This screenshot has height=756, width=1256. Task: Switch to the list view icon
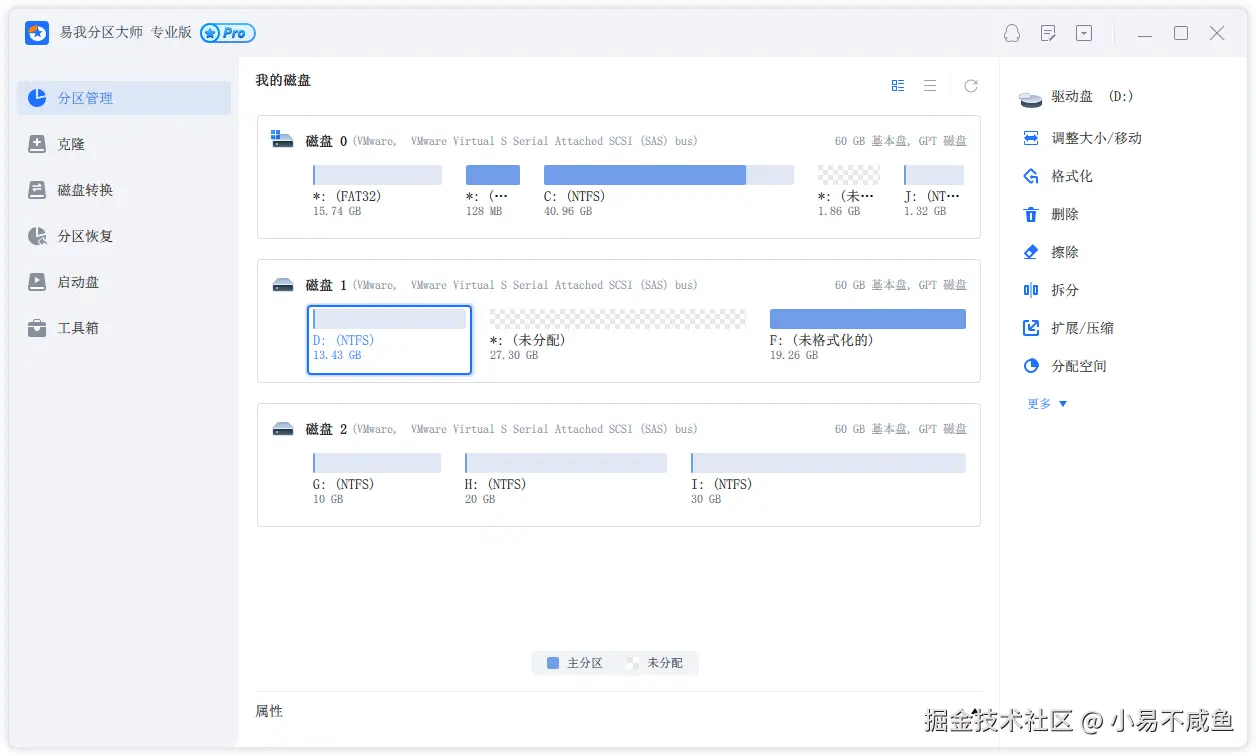coord(930,86)
